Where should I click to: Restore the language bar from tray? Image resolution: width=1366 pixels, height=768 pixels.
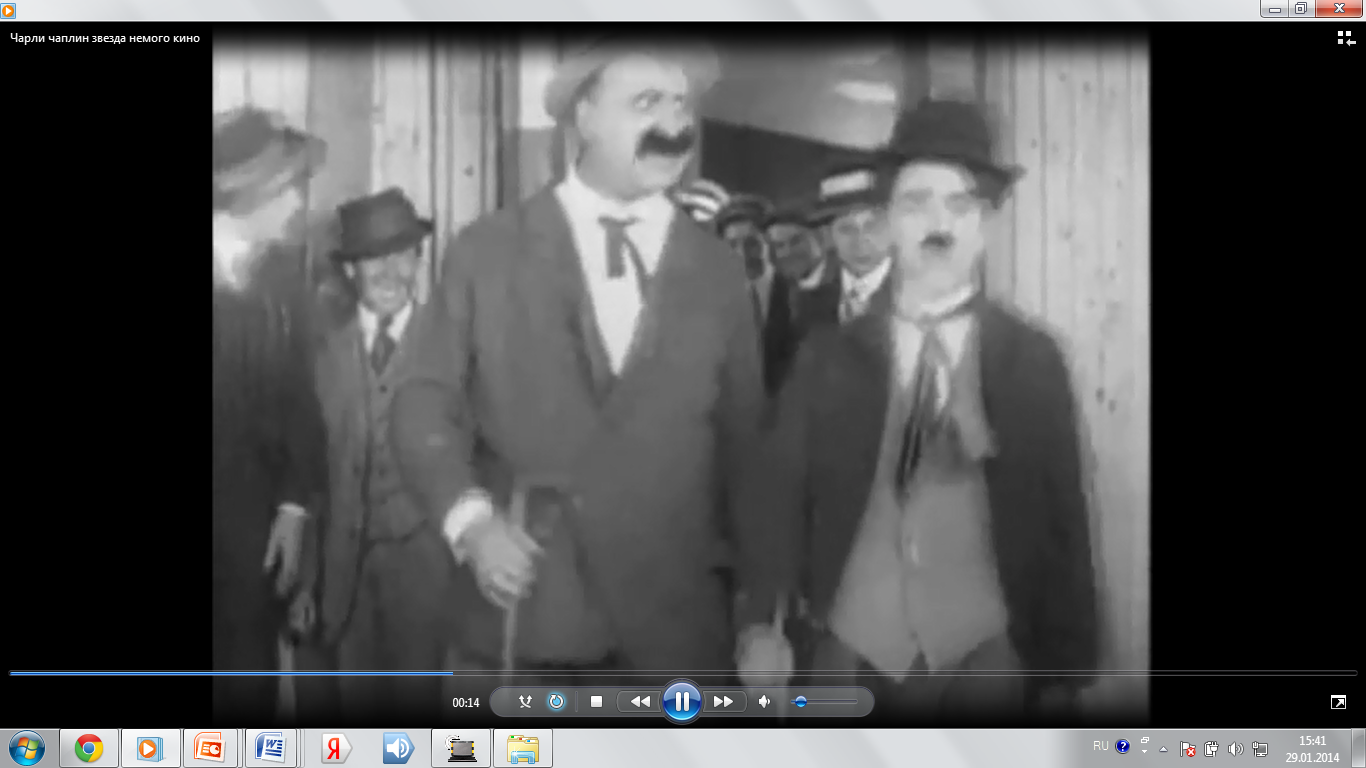click(1145, 741)
